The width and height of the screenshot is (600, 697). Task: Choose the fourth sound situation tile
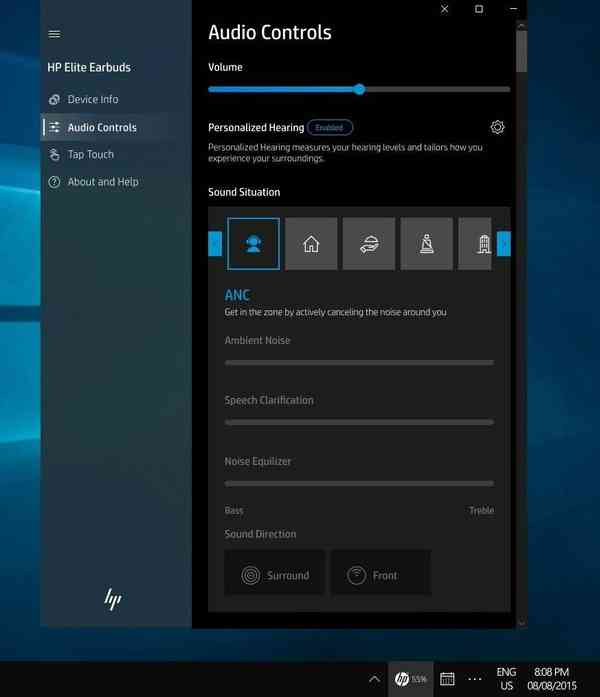tap(427, 244)
